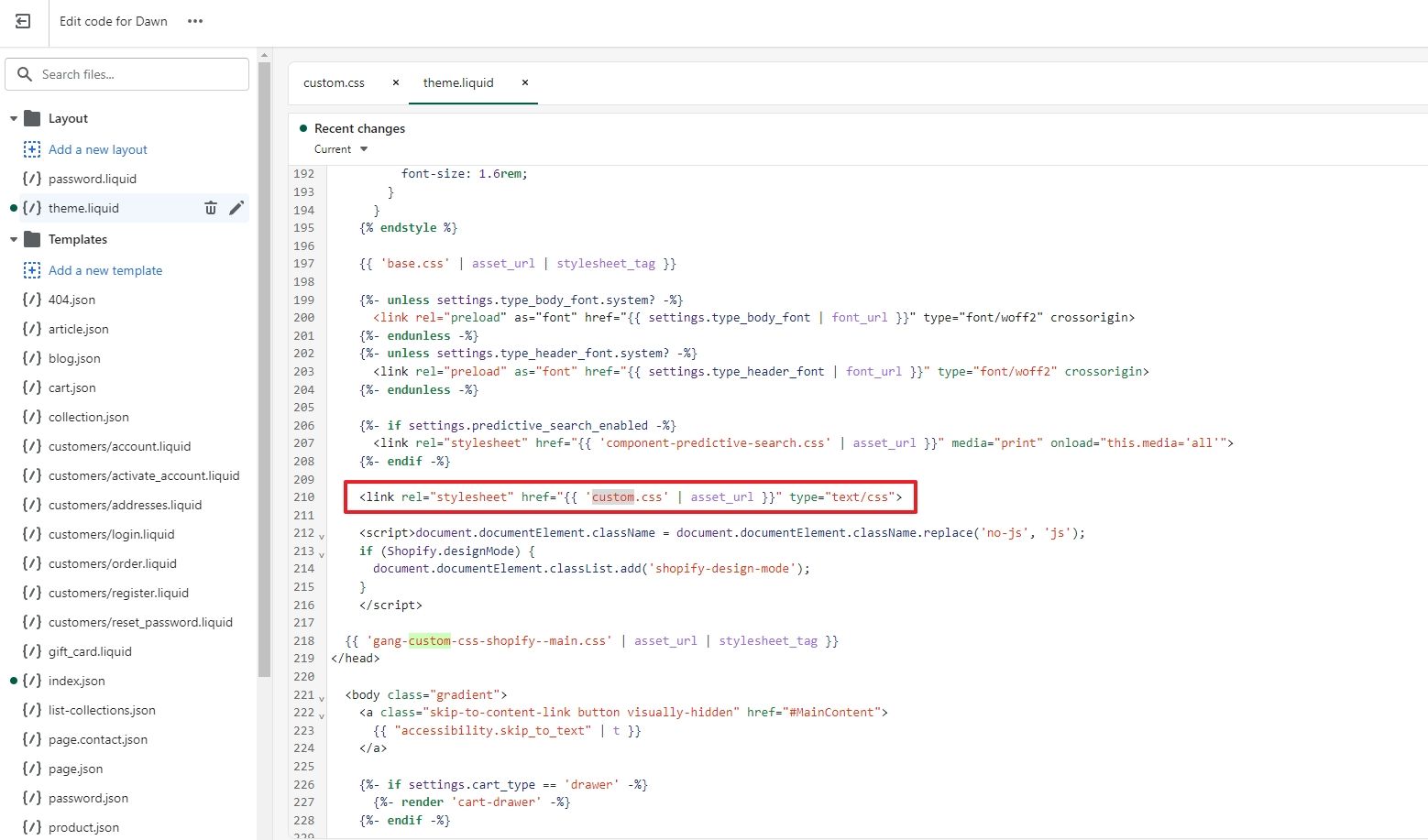Switch to the custom.css tab
The width and height of the screenshot is (1428, 840).
point(334,82)
